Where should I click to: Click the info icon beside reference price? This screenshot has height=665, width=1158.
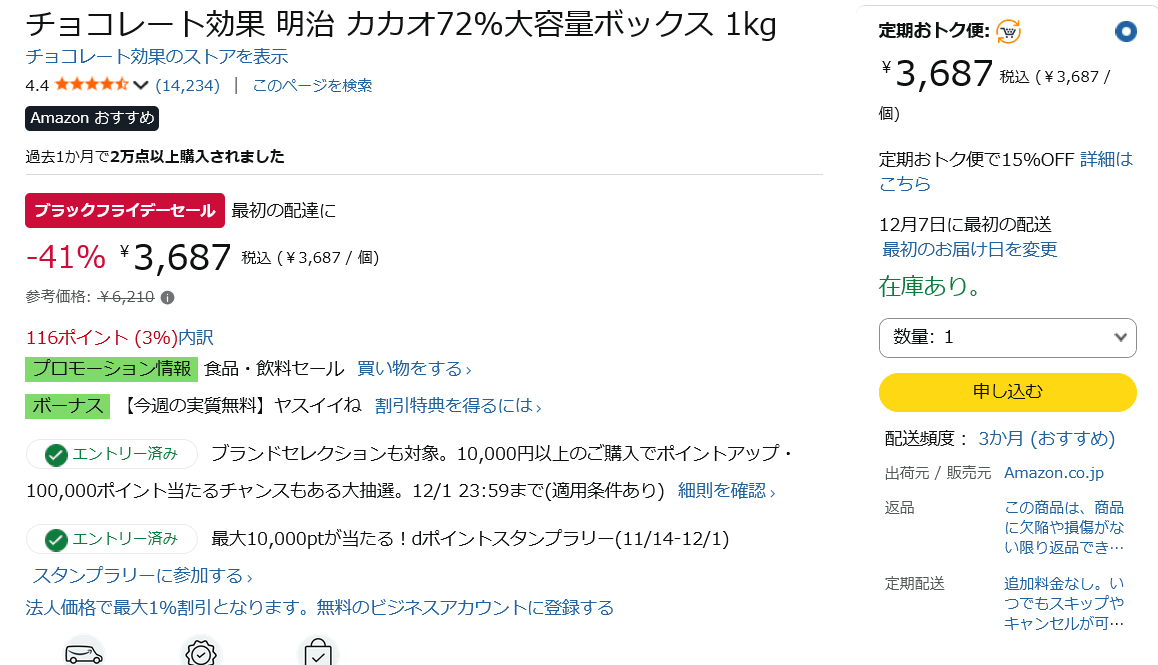[168, 297]
